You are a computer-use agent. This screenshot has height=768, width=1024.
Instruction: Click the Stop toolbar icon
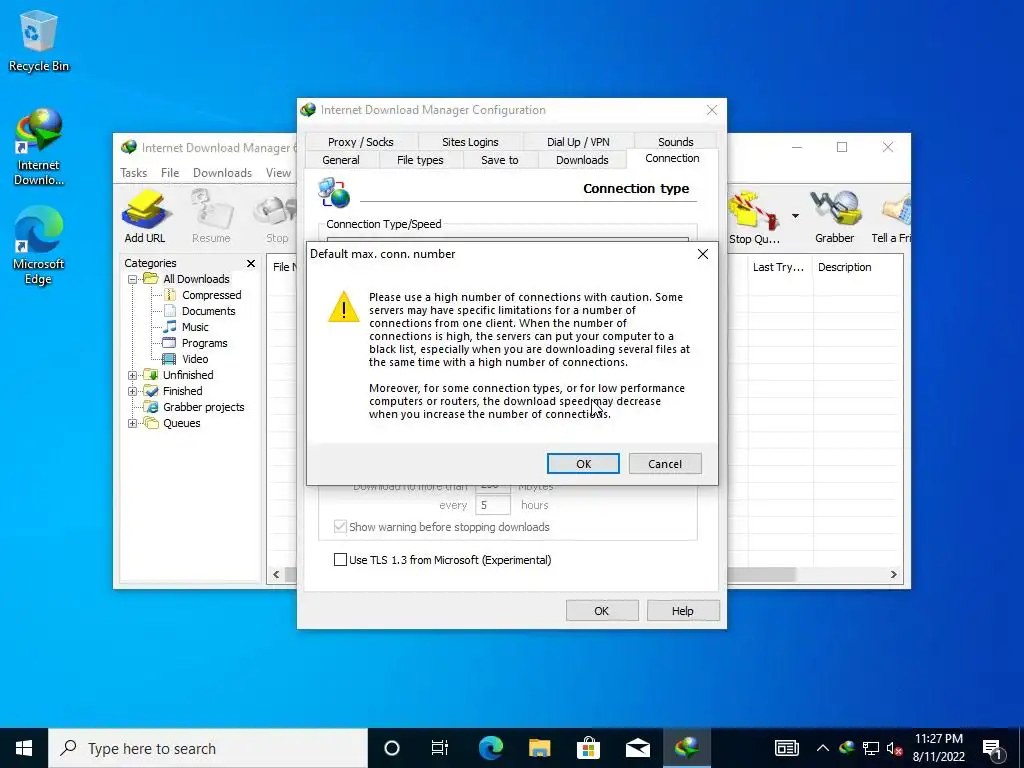coord(277,217)
